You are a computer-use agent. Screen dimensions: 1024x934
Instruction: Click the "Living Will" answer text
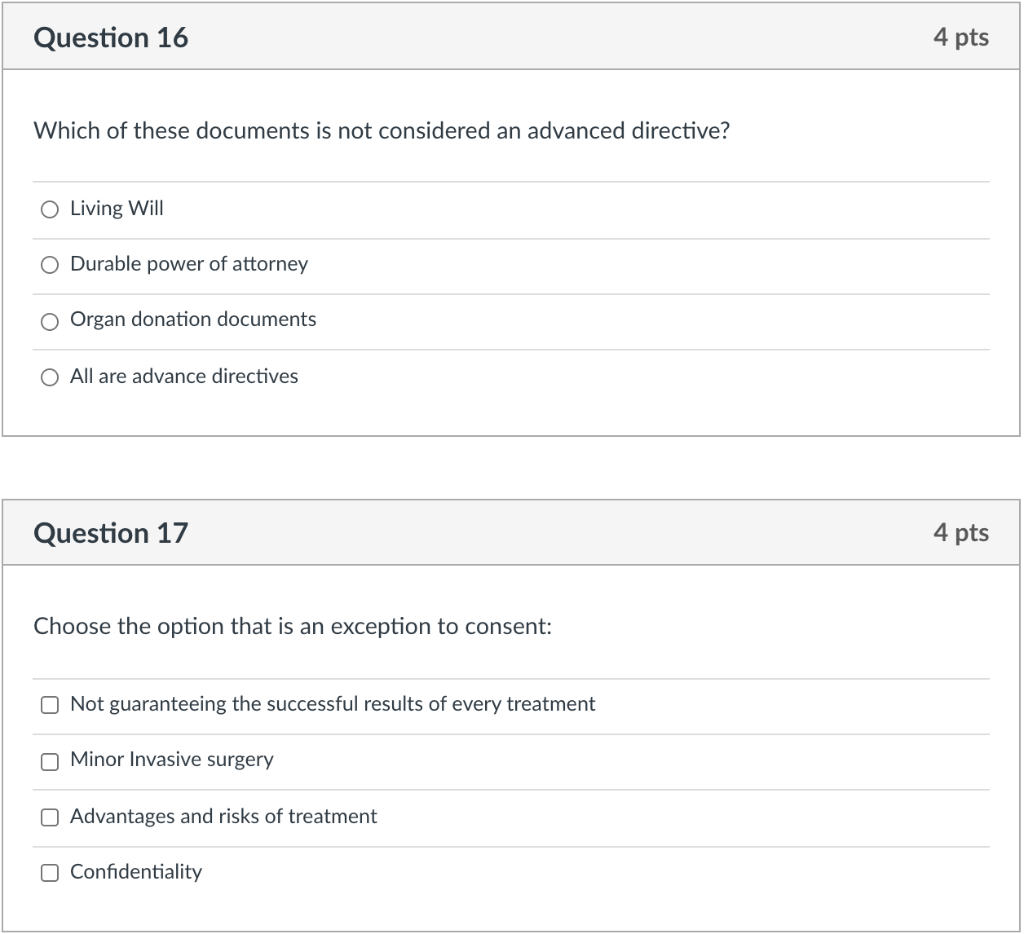[x=117, y=208]
